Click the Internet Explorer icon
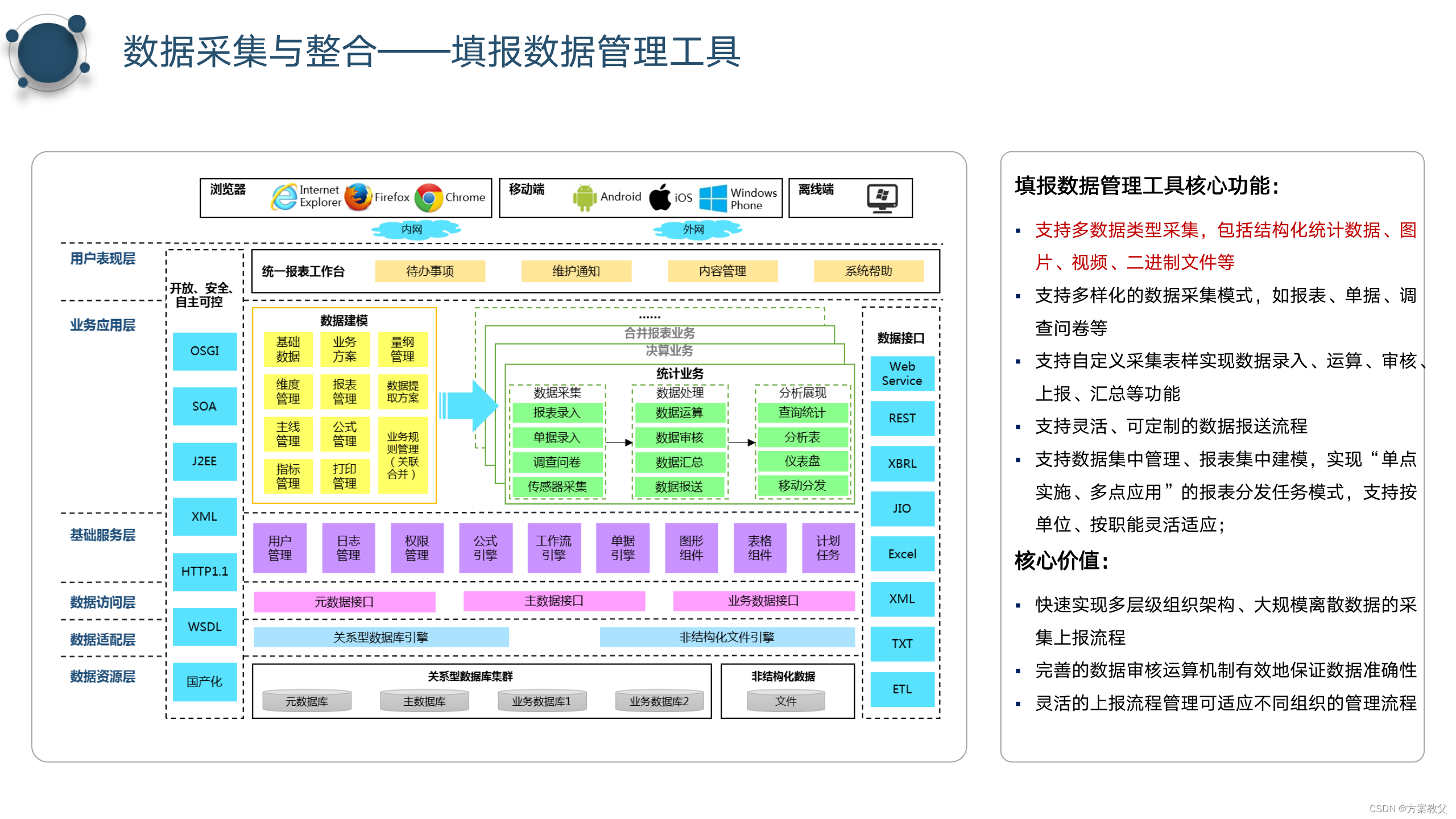This screenshot has height=819, width=1456. click(x=284, y=197)
